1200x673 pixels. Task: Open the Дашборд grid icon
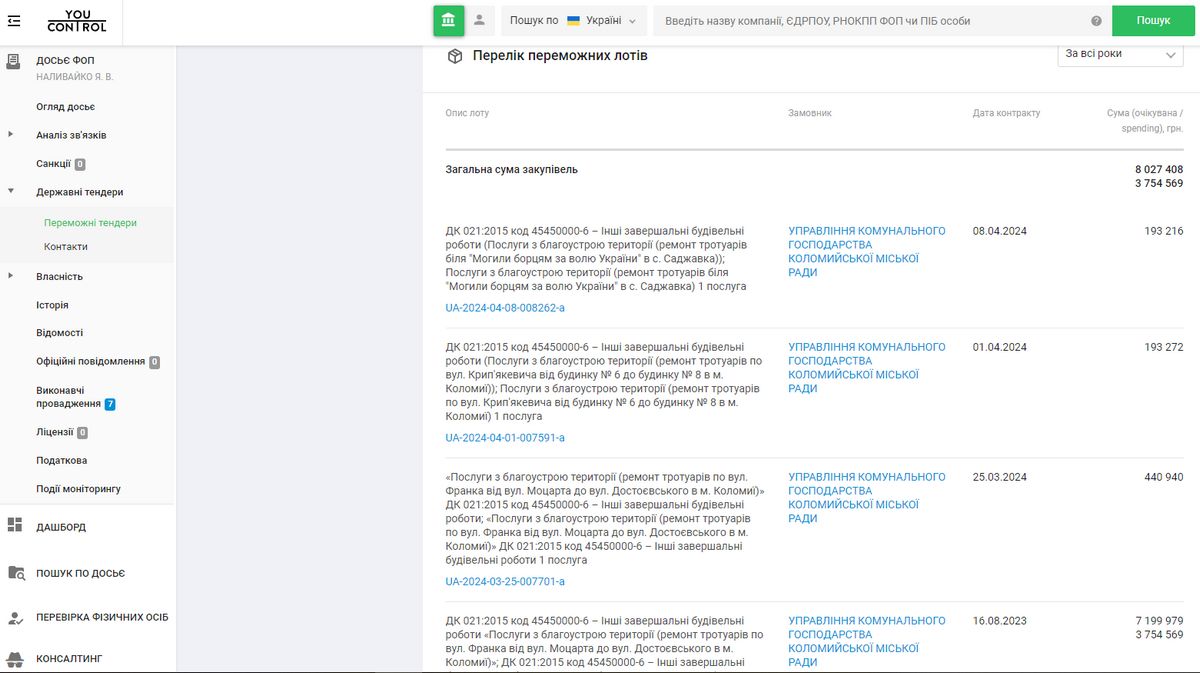click(x=15, y=526)
